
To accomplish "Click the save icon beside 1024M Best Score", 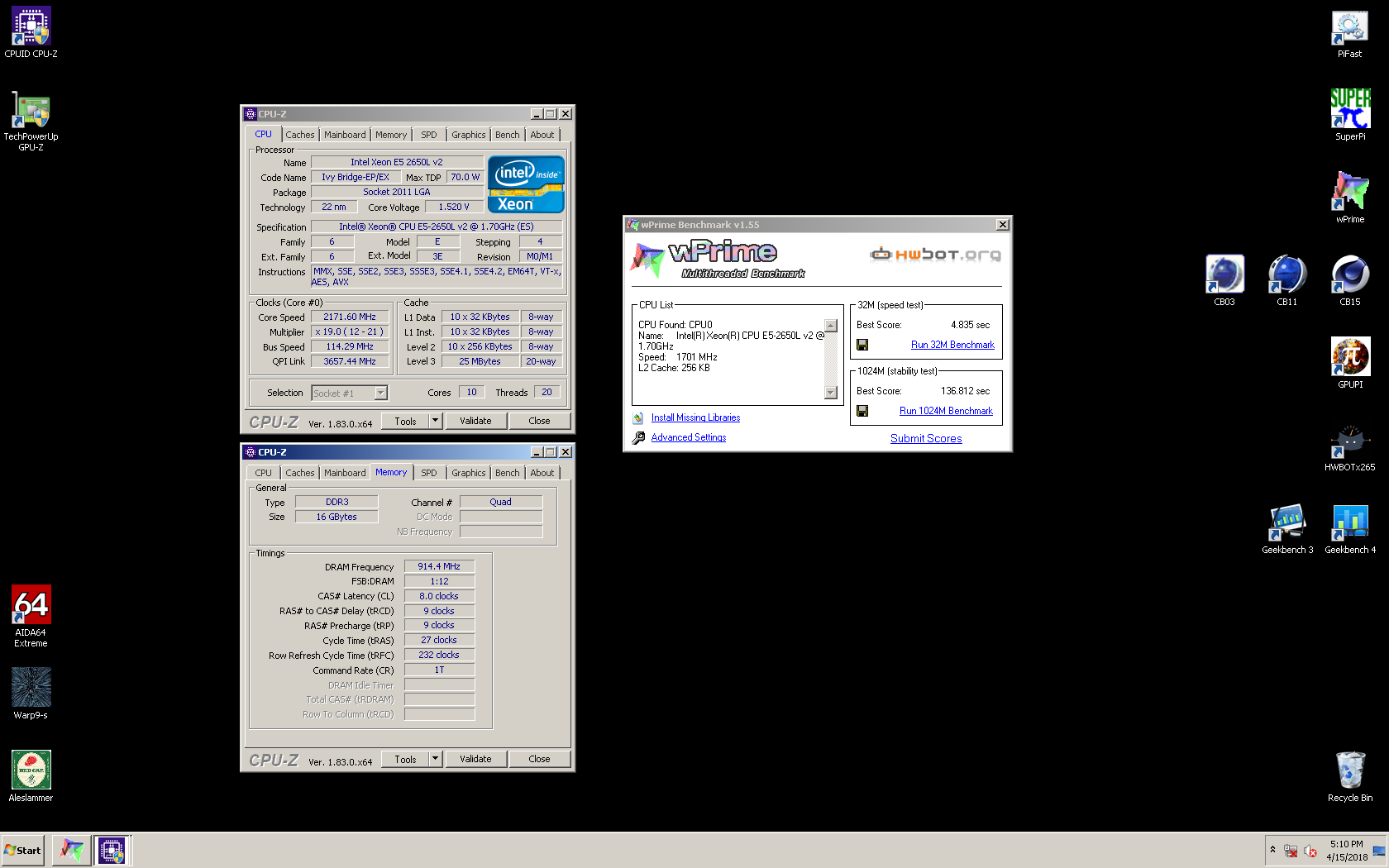I will (862, 411).
